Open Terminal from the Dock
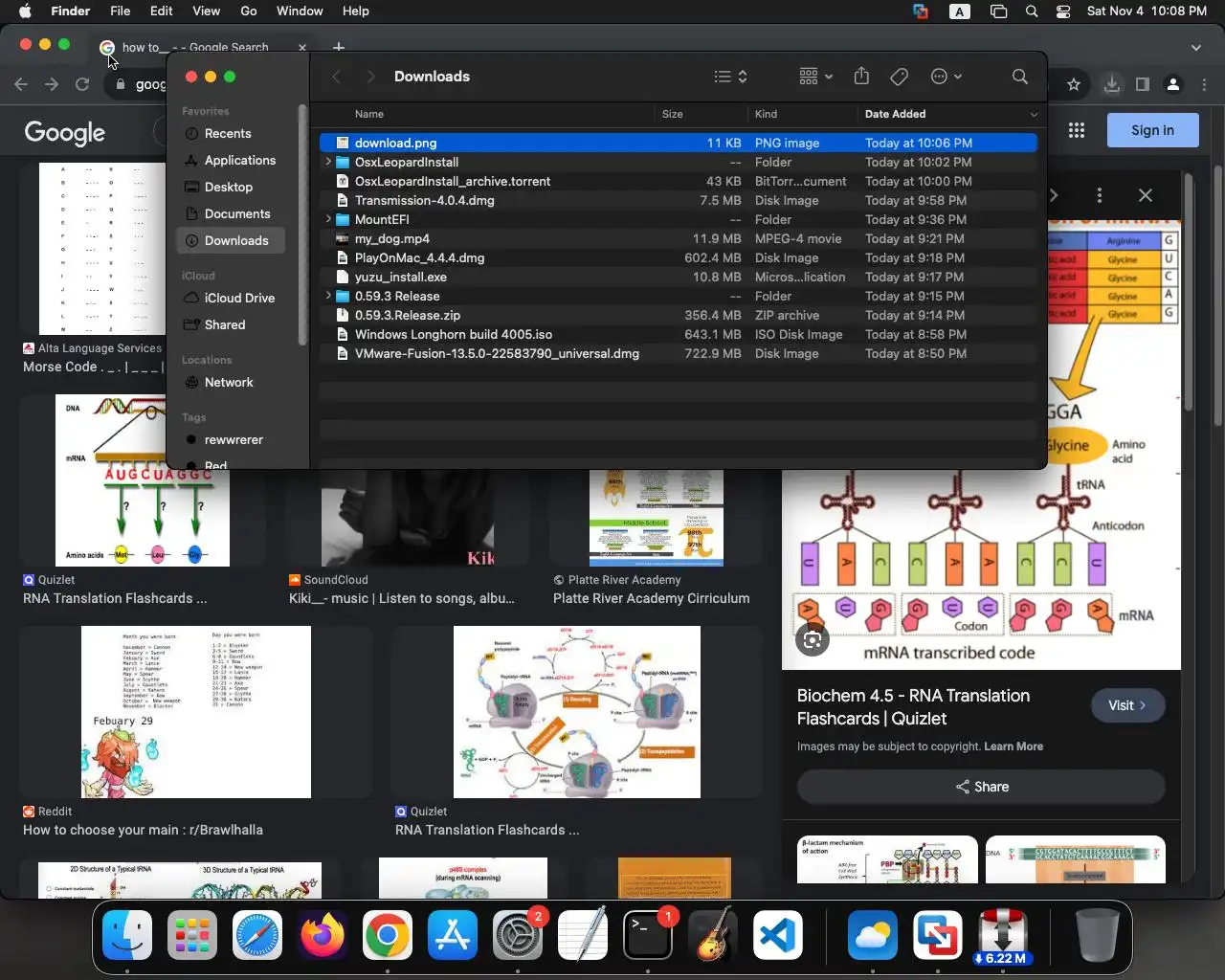 (x=648, y=935)
